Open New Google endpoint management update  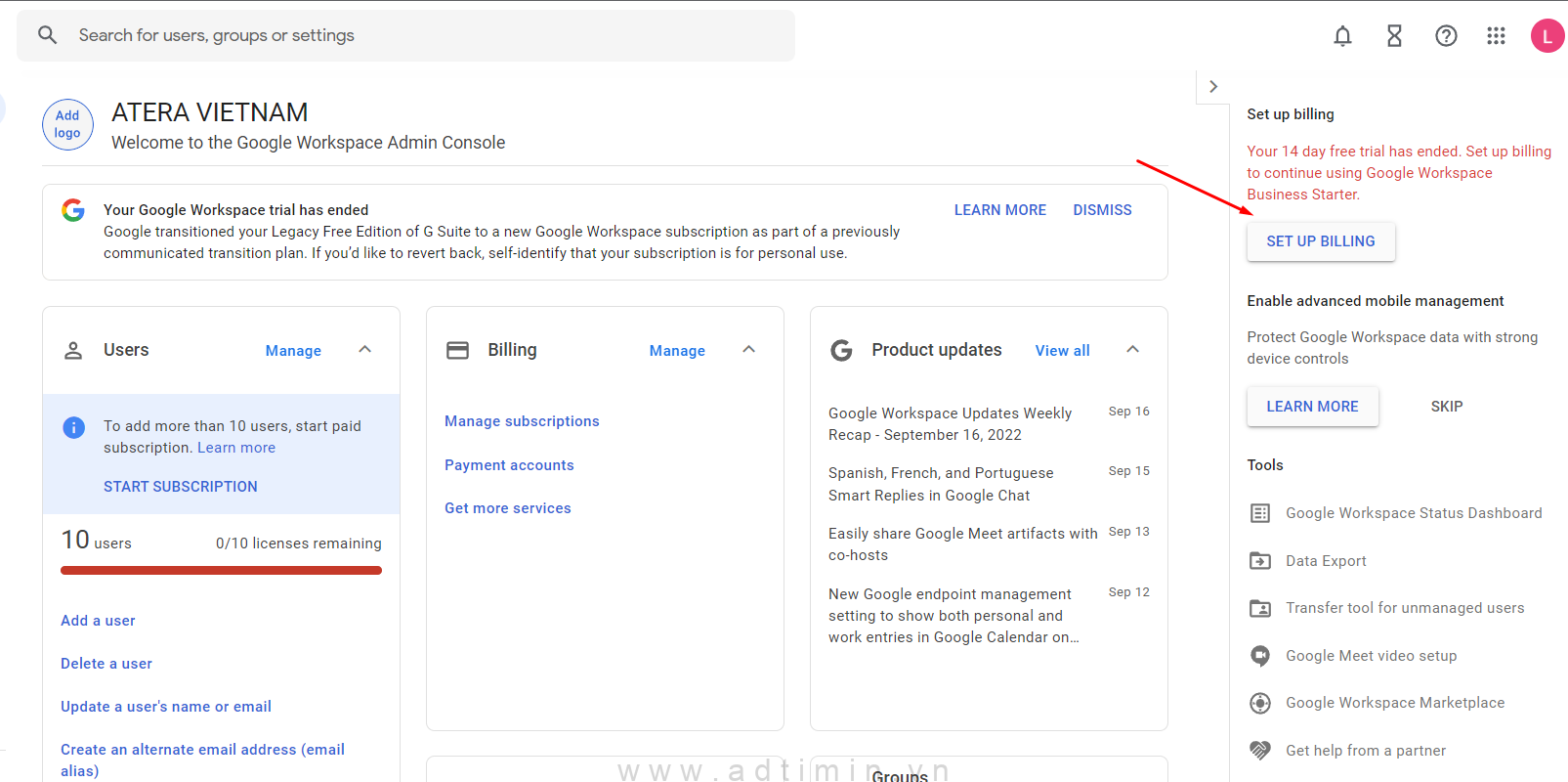click(x=954, y=616)
